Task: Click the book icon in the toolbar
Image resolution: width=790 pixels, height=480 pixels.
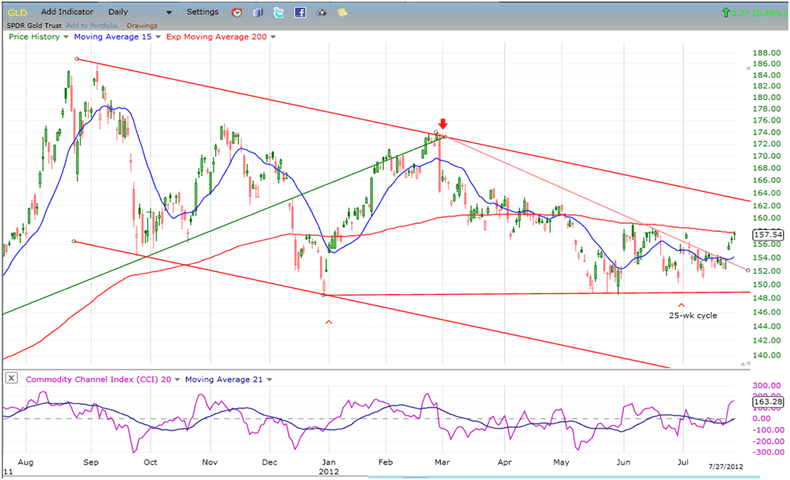Action: click(x=258, y=12)
